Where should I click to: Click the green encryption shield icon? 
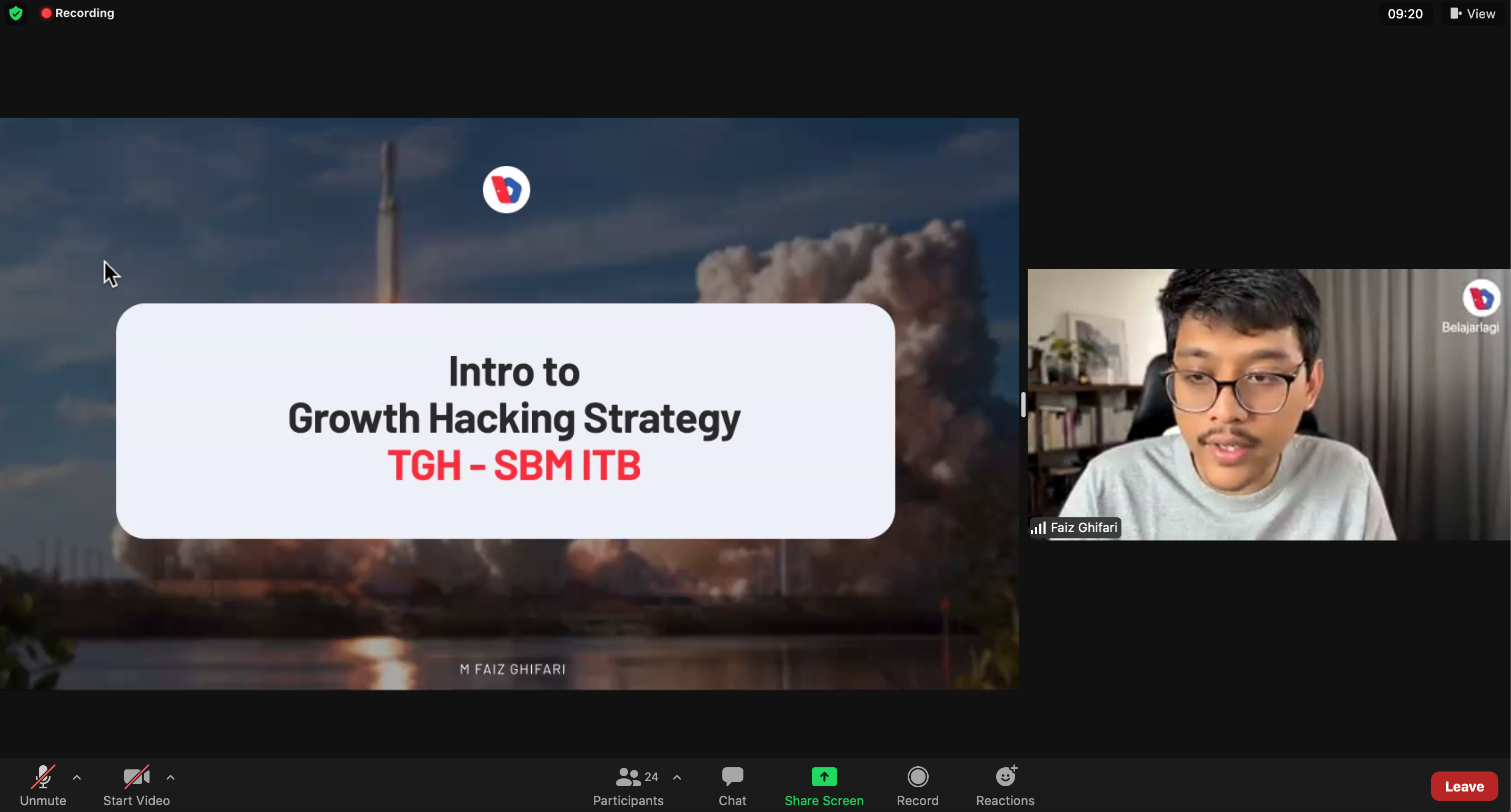[16, 13]
